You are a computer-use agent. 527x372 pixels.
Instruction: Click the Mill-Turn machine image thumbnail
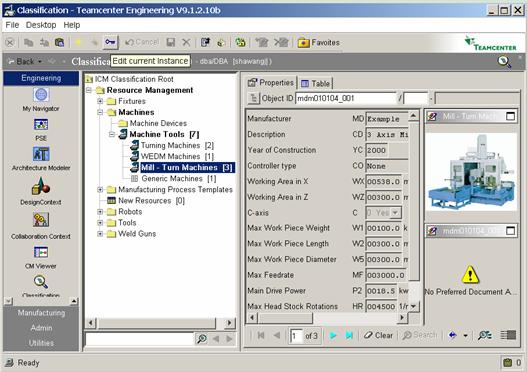coord(471,172)
